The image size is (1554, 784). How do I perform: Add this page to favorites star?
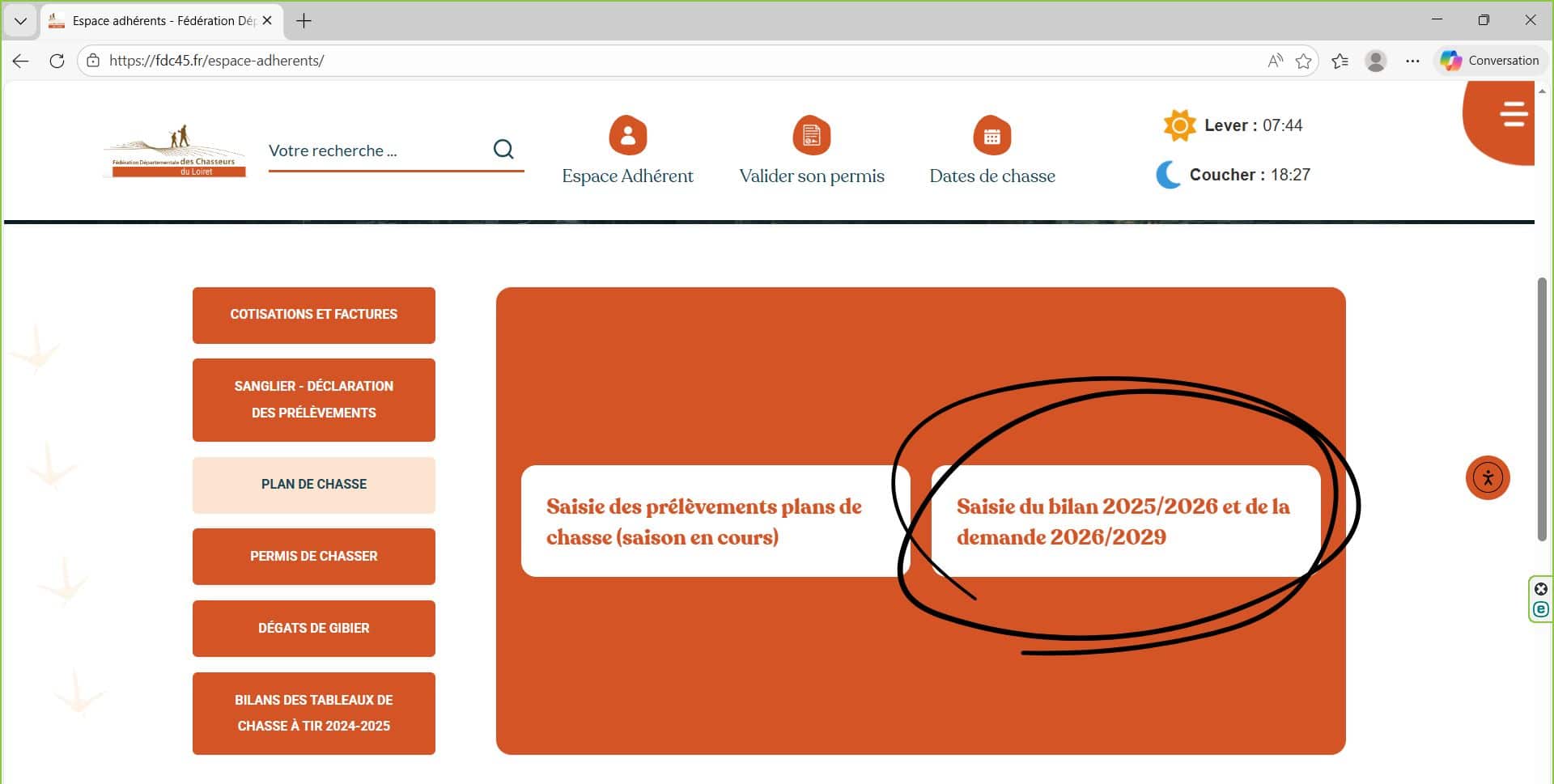[1303, 61]
